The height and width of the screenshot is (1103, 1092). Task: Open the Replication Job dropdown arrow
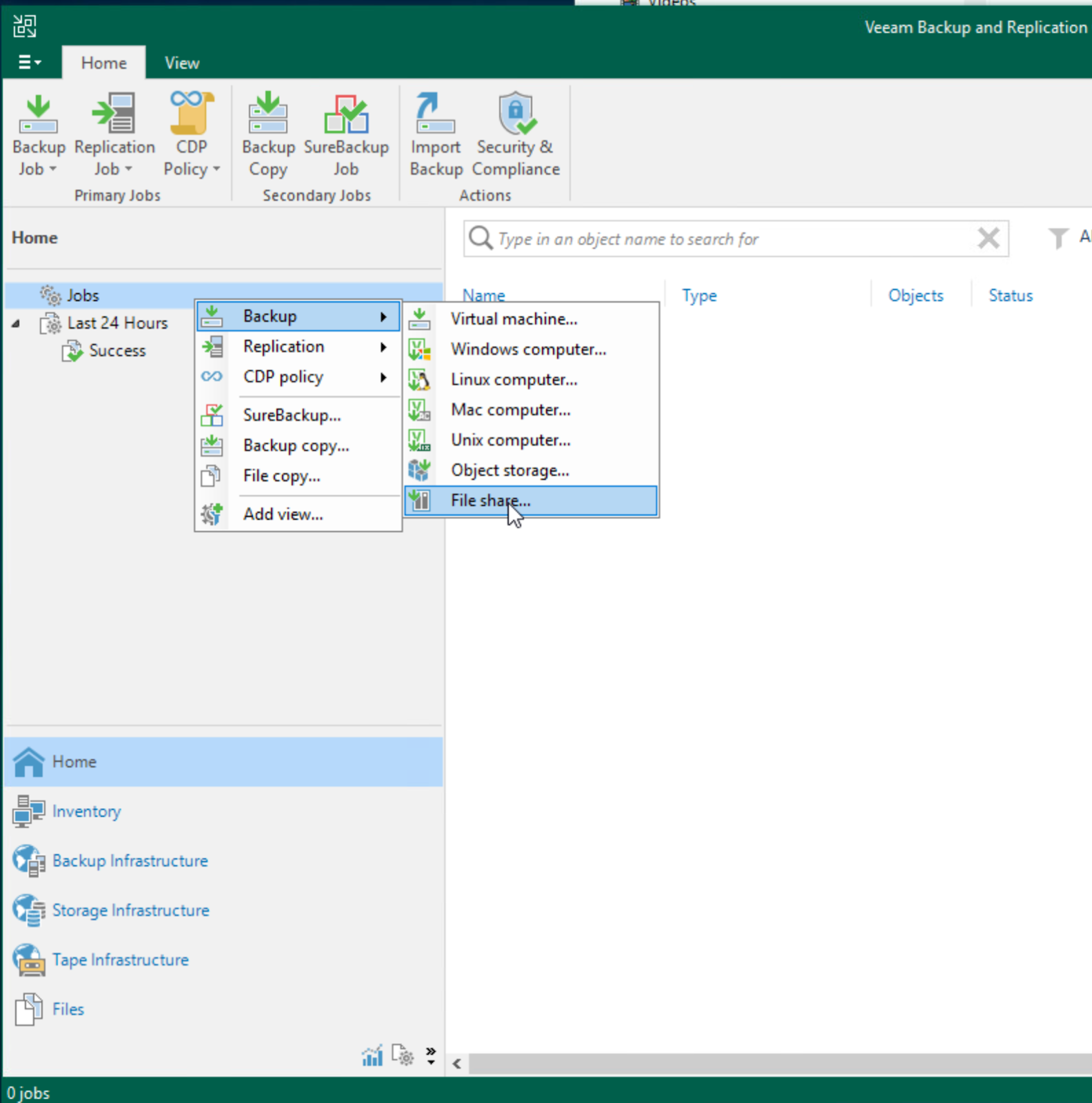[x=128, y=169]
